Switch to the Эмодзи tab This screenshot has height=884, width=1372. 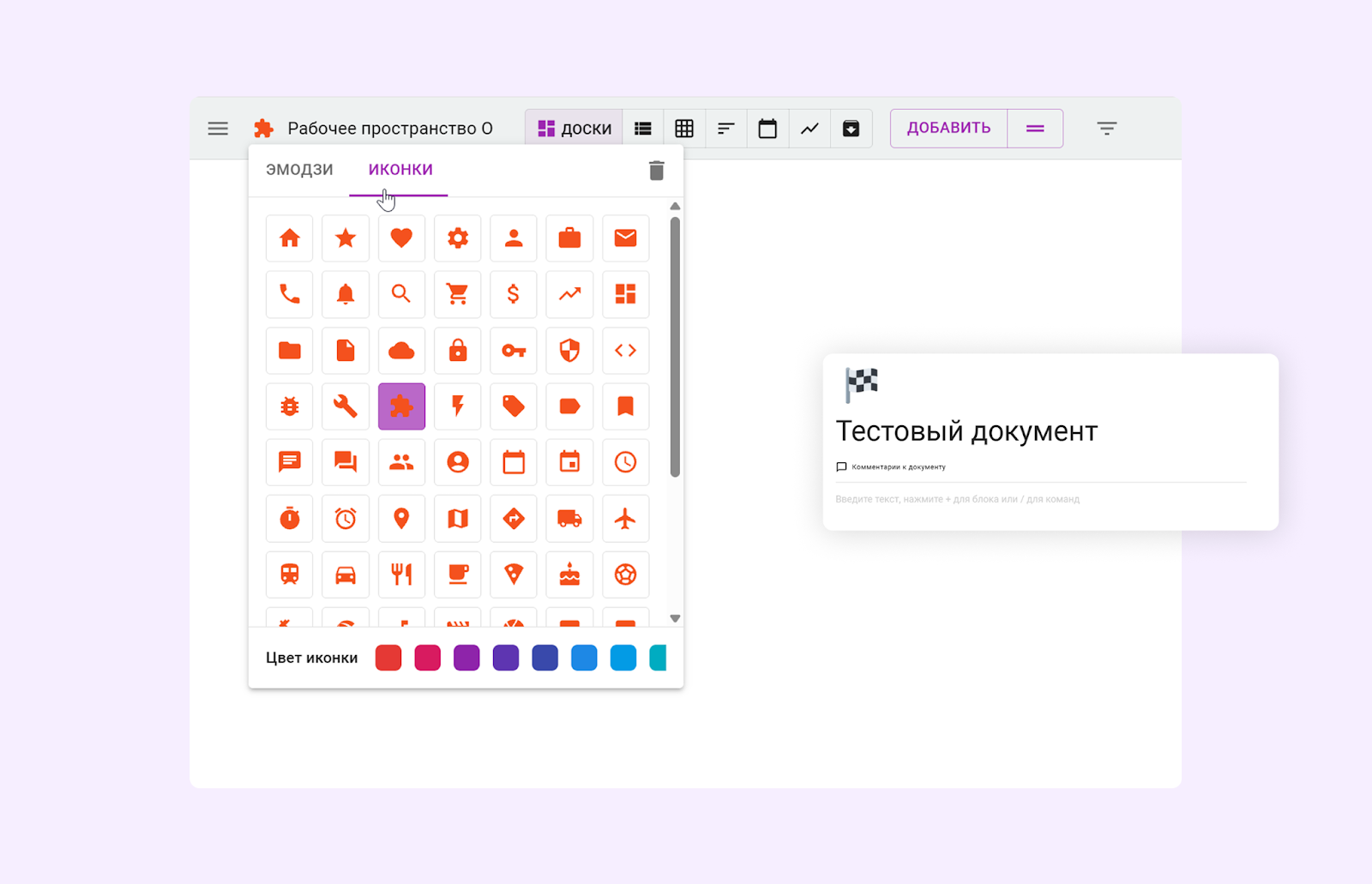299,170
